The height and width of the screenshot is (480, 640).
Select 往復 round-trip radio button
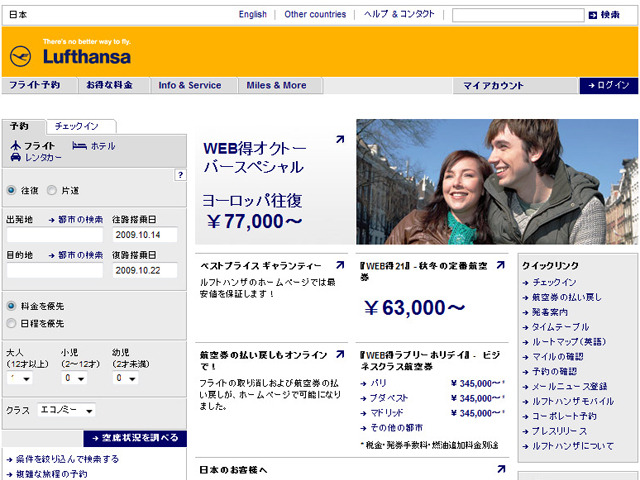click(11, 190)
